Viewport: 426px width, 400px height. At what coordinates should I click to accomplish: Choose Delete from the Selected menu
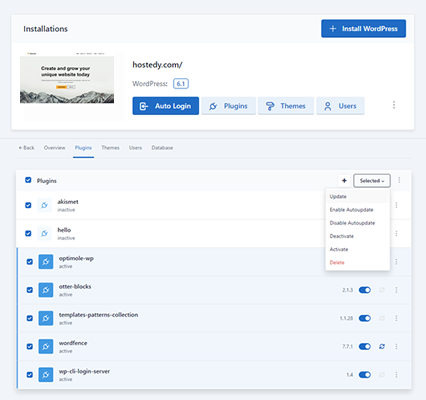pos(357,263)
